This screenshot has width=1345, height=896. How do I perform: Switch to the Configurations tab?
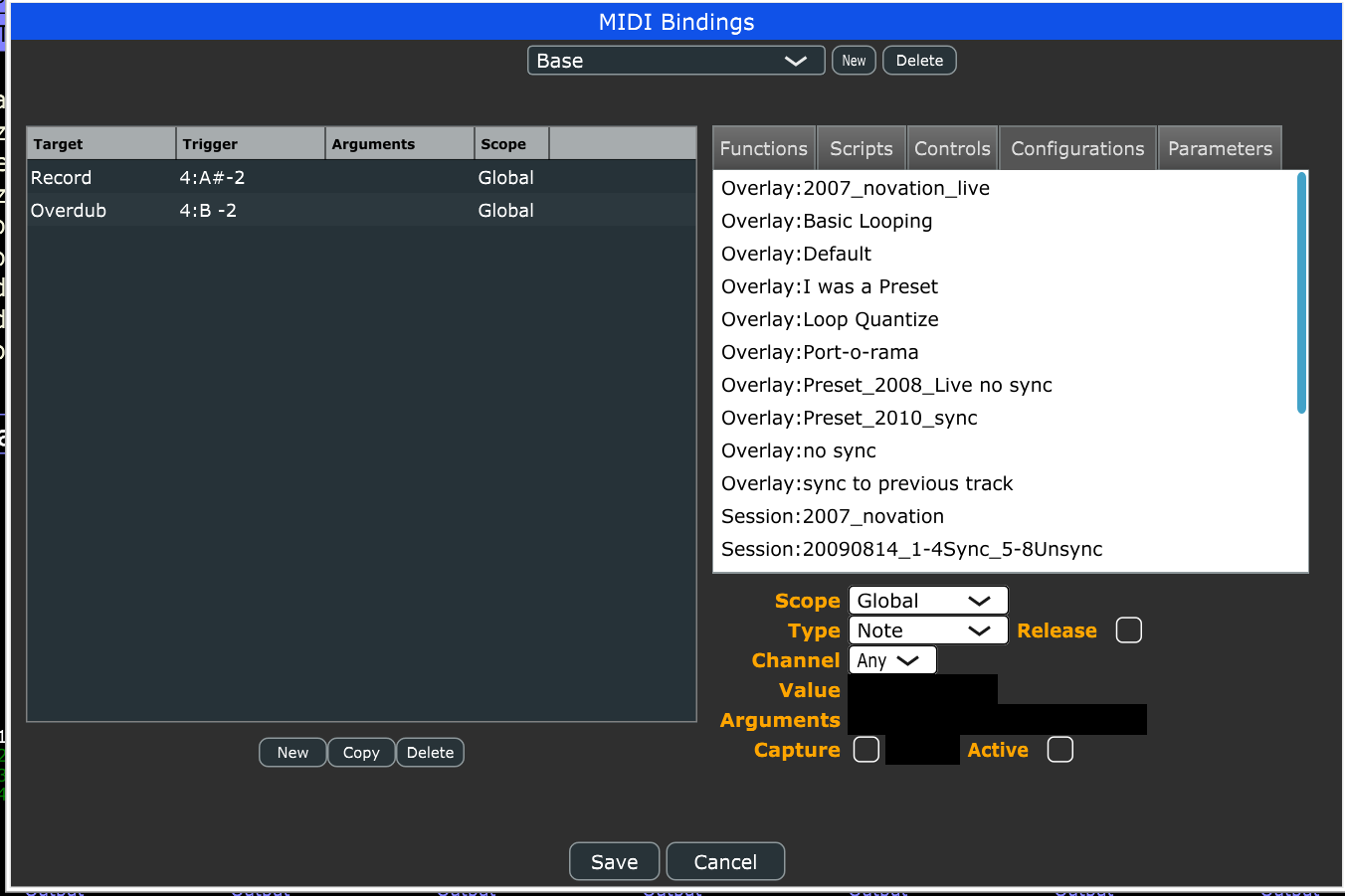click(x=1076, y=147)
